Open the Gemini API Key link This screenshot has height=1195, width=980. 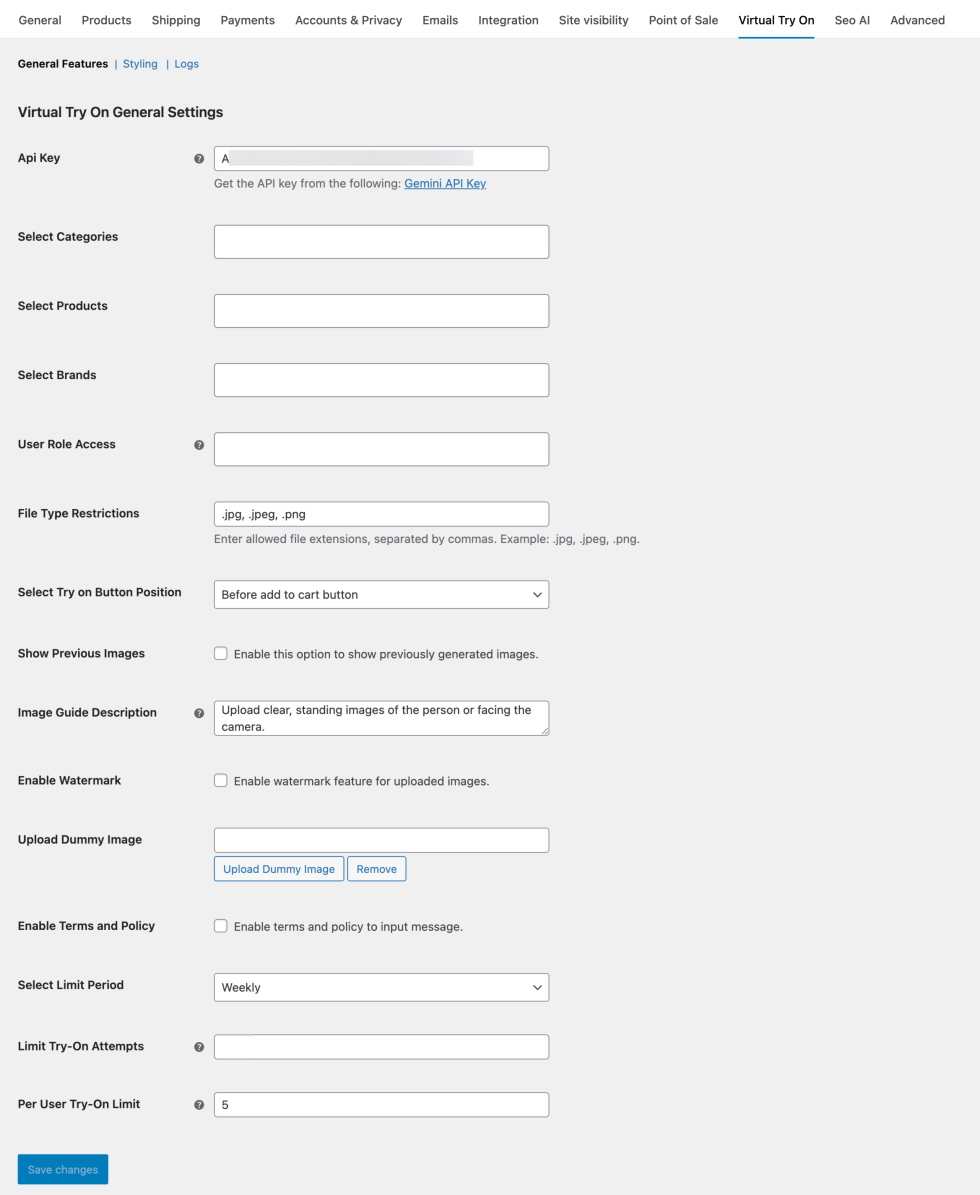click(445, 184)
